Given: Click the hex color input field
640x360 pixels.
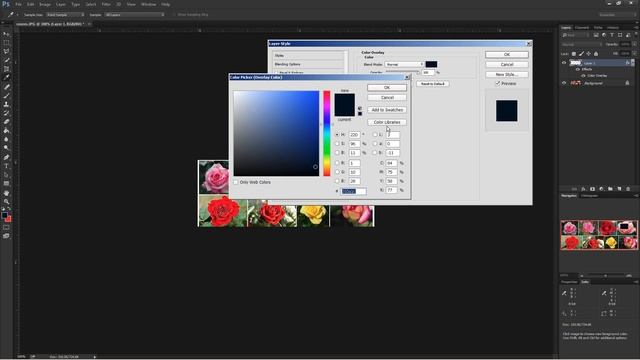Looking at the screenshot, I should click(x=353, y=191).
